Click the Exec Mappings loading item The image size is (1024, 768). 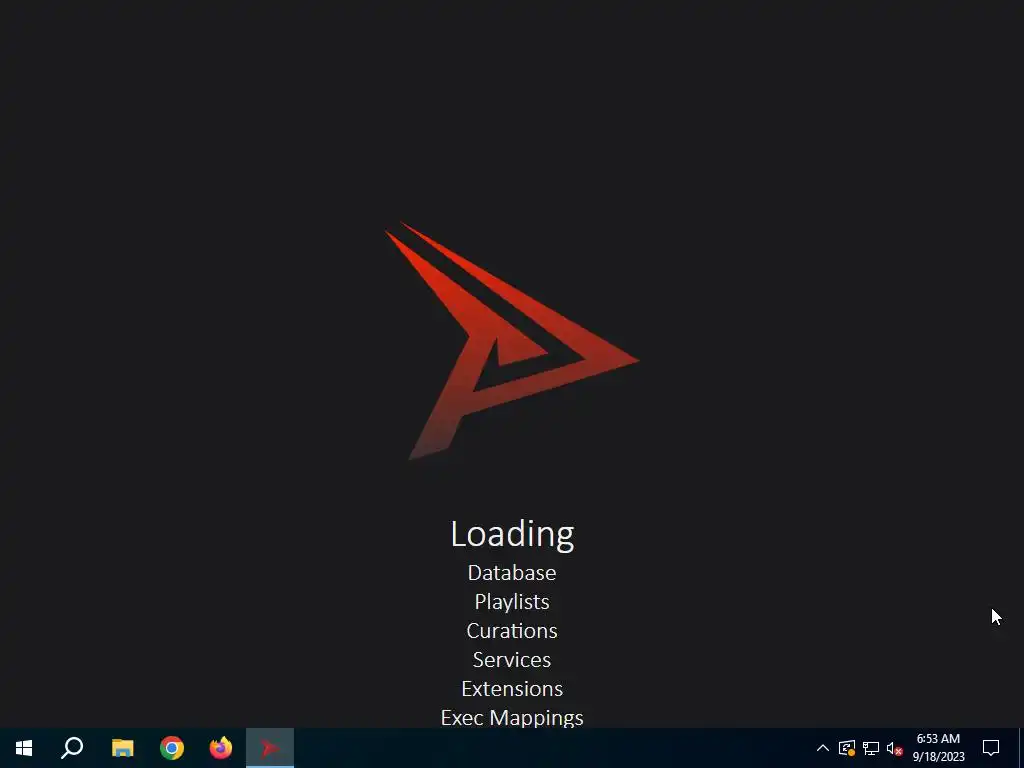(x=512, y=718)
